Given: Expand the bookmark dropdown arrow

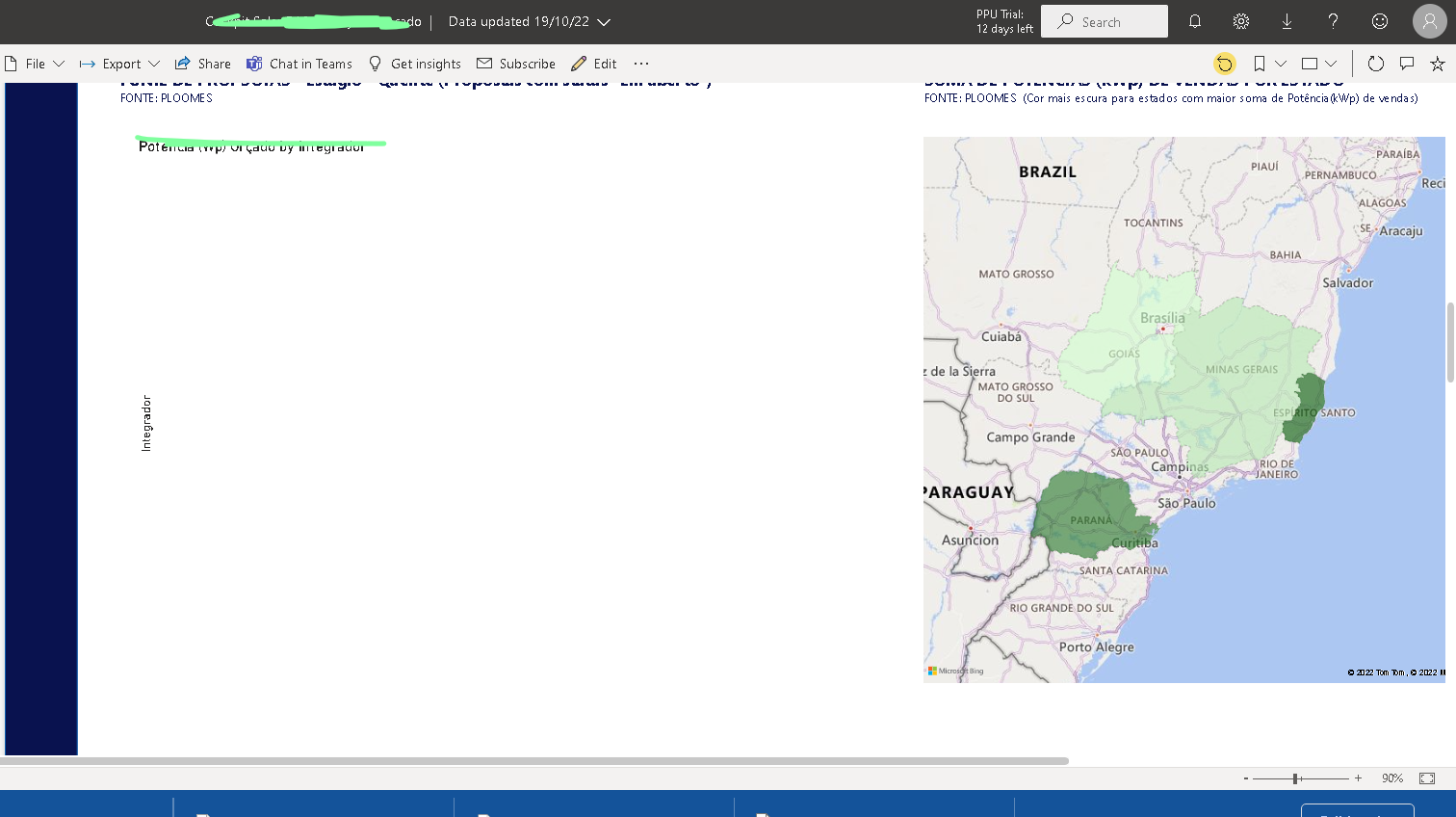Looking at the screenshot, I should click(1281, 64).
